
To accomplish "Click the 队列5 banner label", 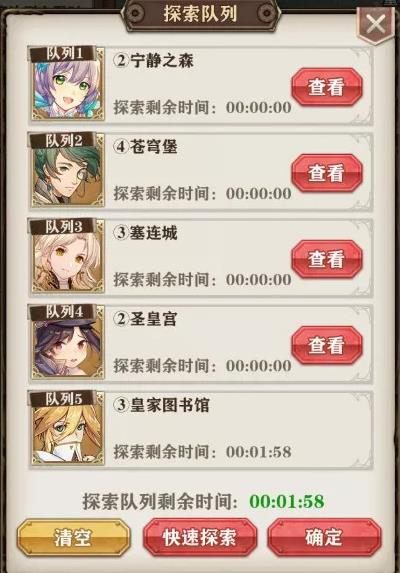I will click(64, 399).
